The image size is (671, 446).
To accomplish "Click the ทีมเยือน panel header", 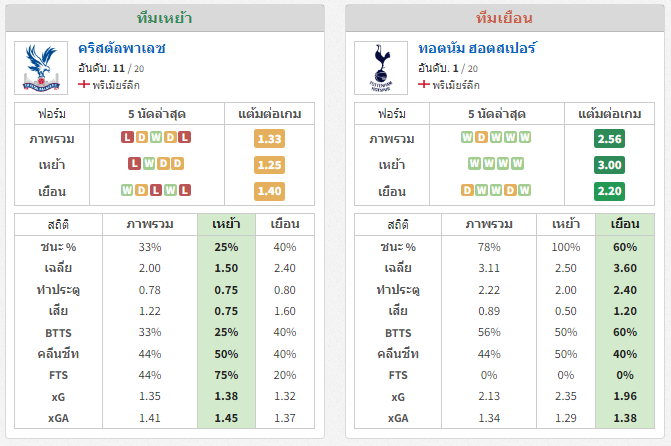I will point(505,18).
